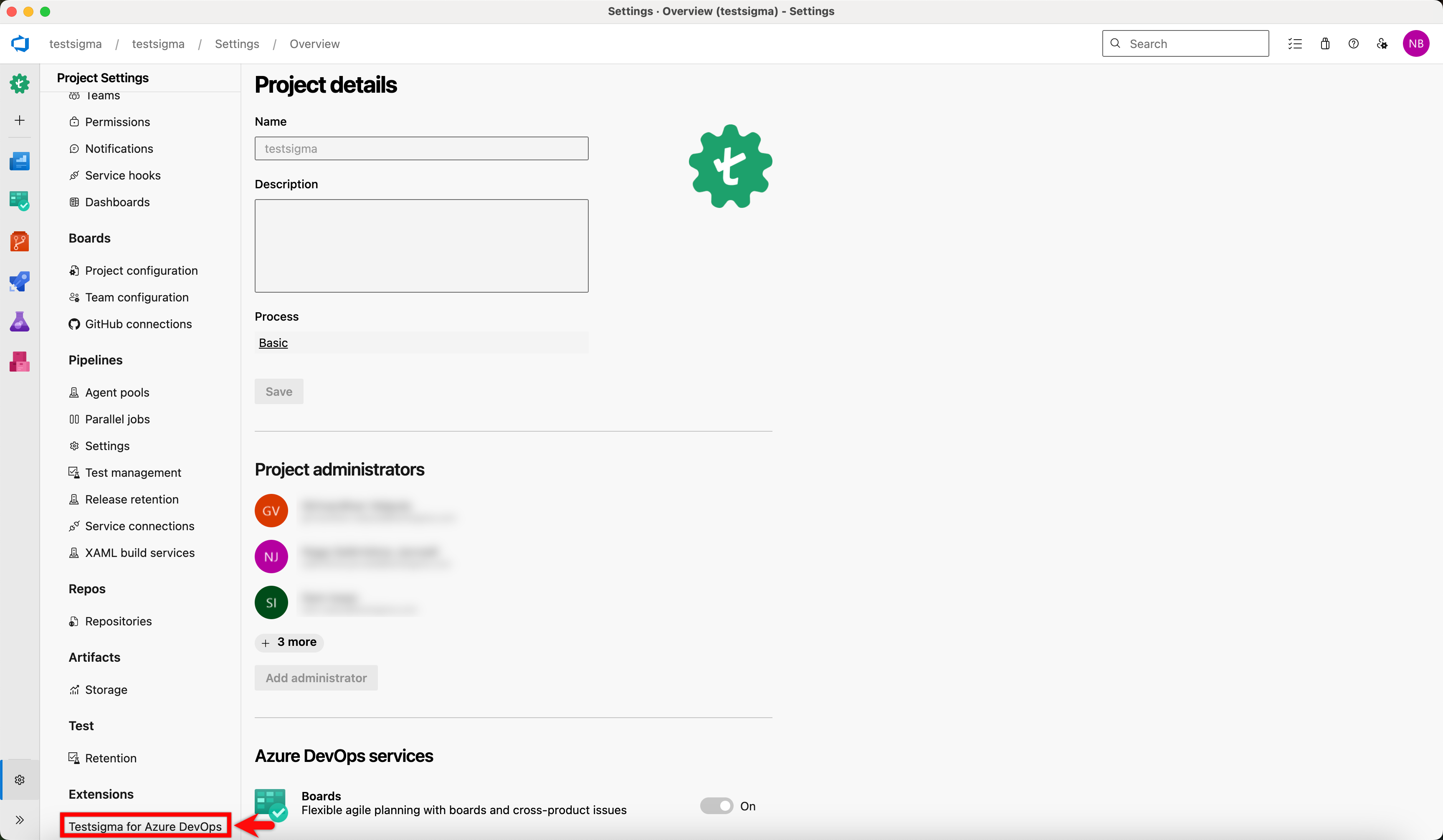Click the search magnifier icon
This screenshot has width=1443, height=840.
tap(1115, 43)
